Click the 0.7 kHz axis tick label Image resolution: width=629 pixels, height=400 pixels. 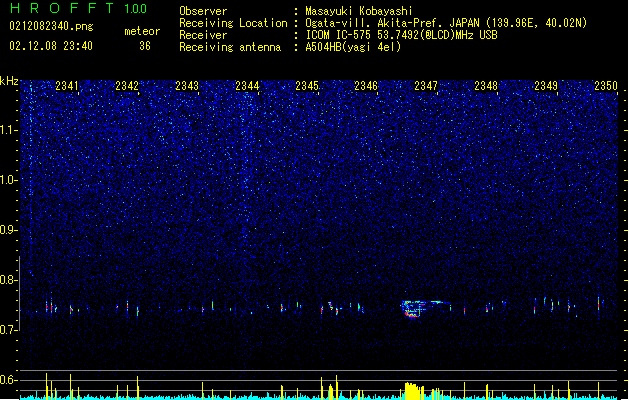point(8,330)
